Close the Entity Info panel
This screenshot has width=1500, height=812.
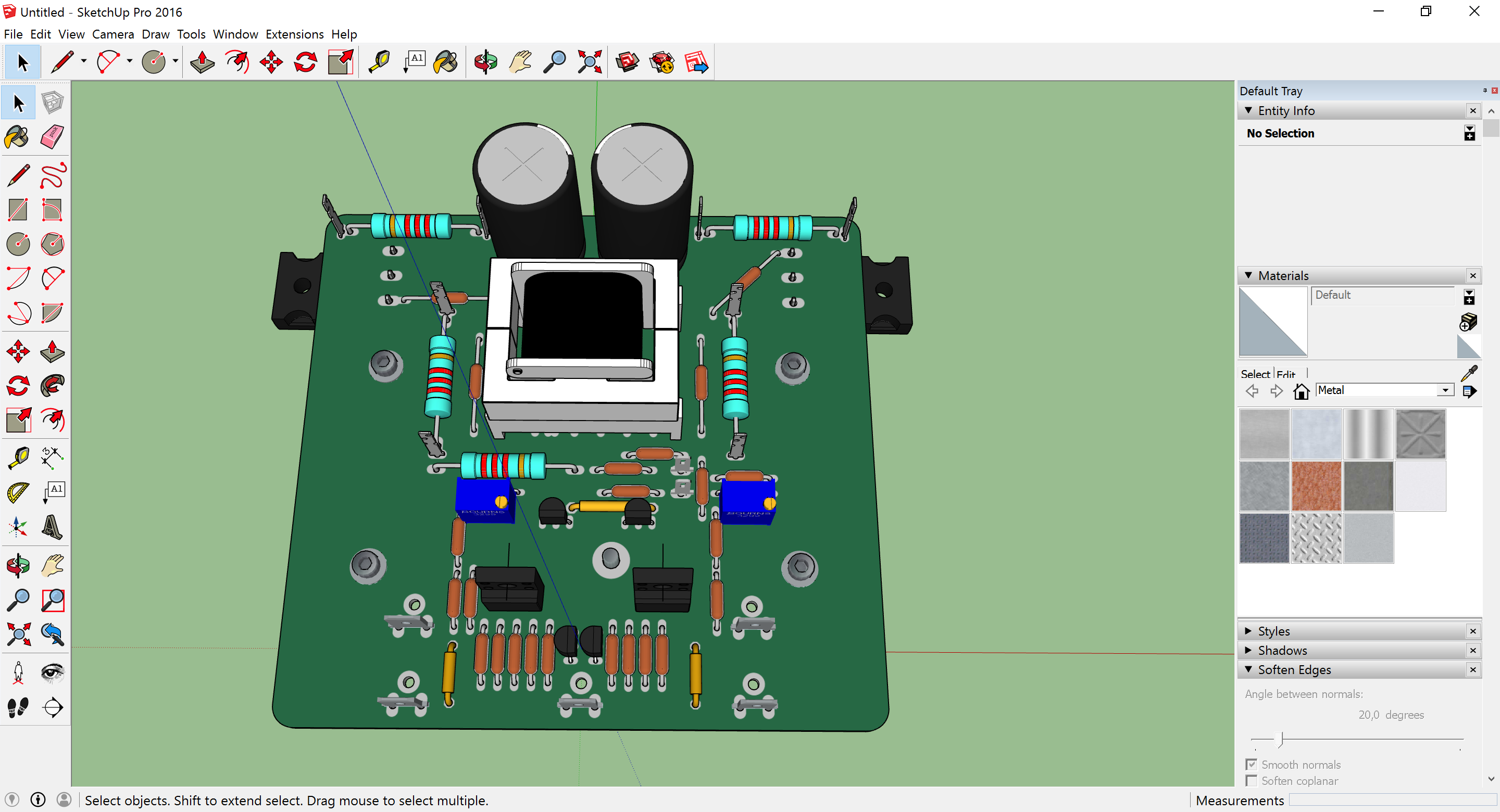1473,110
